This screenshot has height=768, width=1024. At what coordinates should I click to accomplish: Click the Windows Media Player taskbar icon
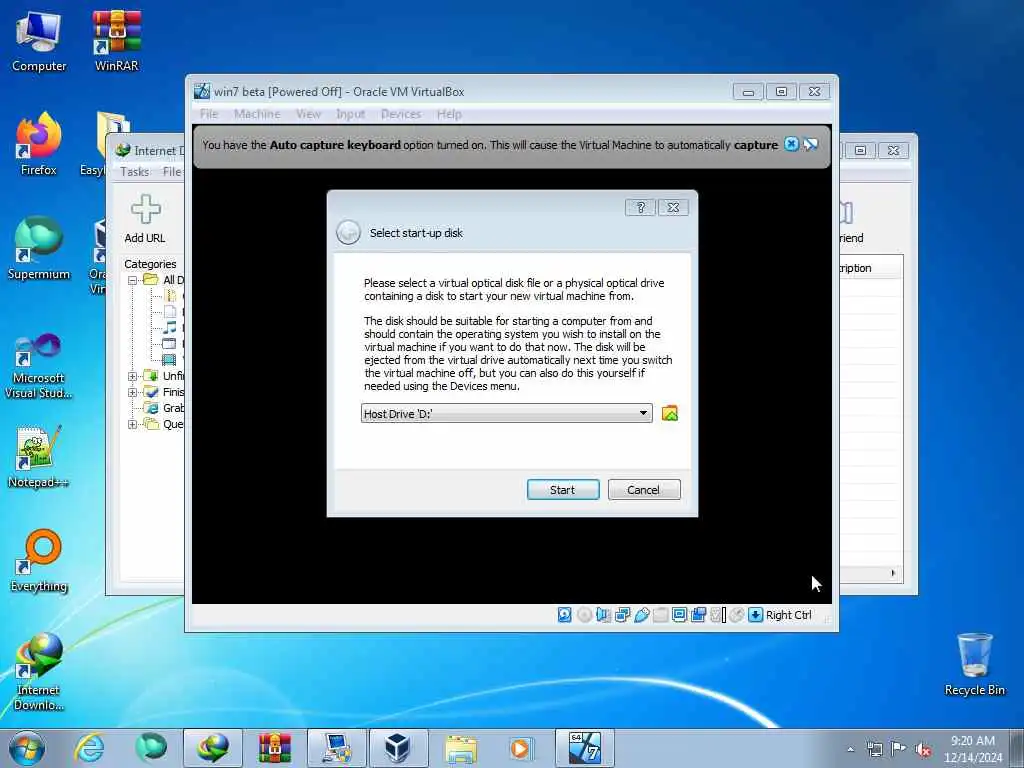[520, 748]
